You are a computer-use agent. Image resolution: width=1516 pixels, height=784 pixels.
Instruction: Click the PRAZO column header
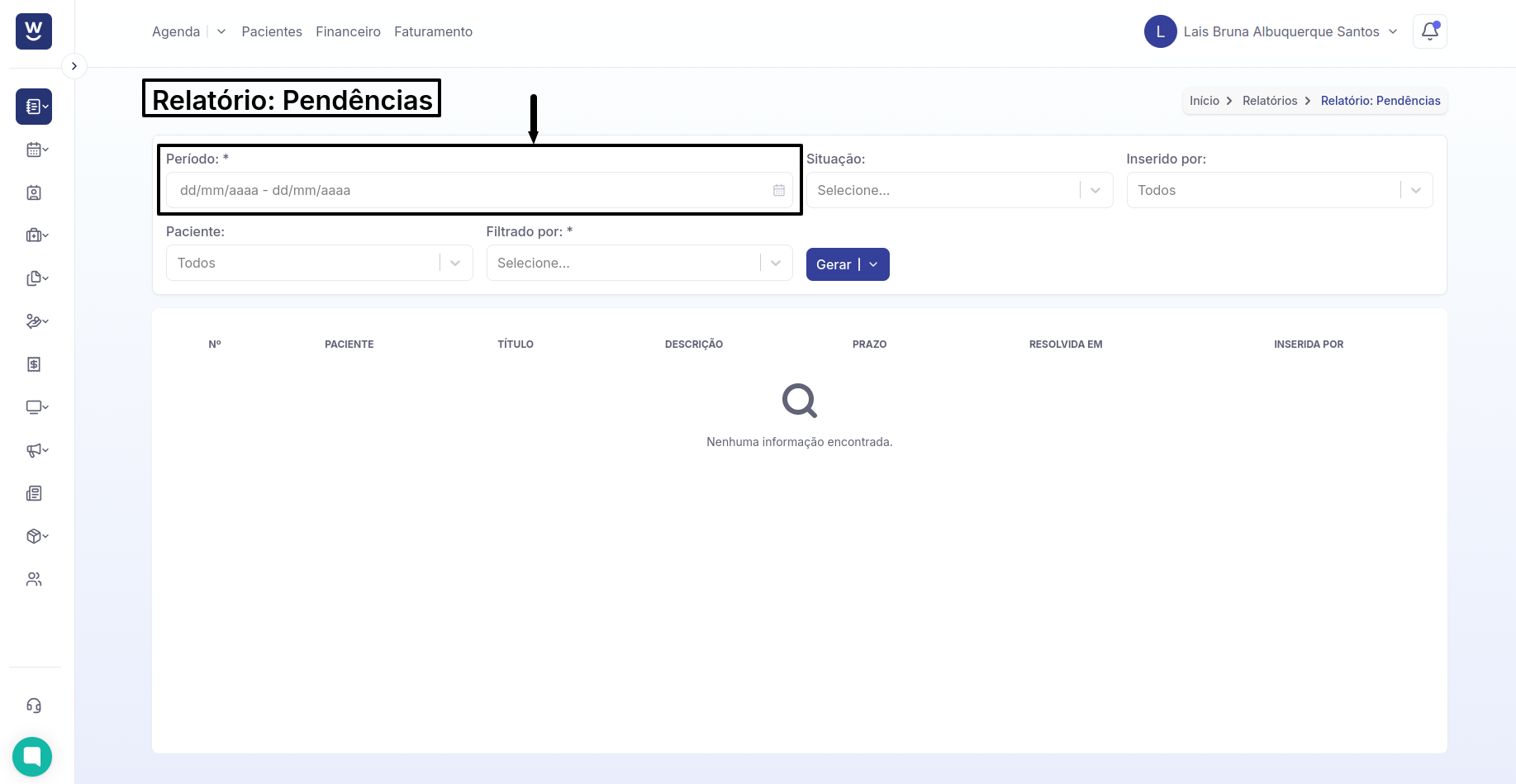[x=869, y=344]
